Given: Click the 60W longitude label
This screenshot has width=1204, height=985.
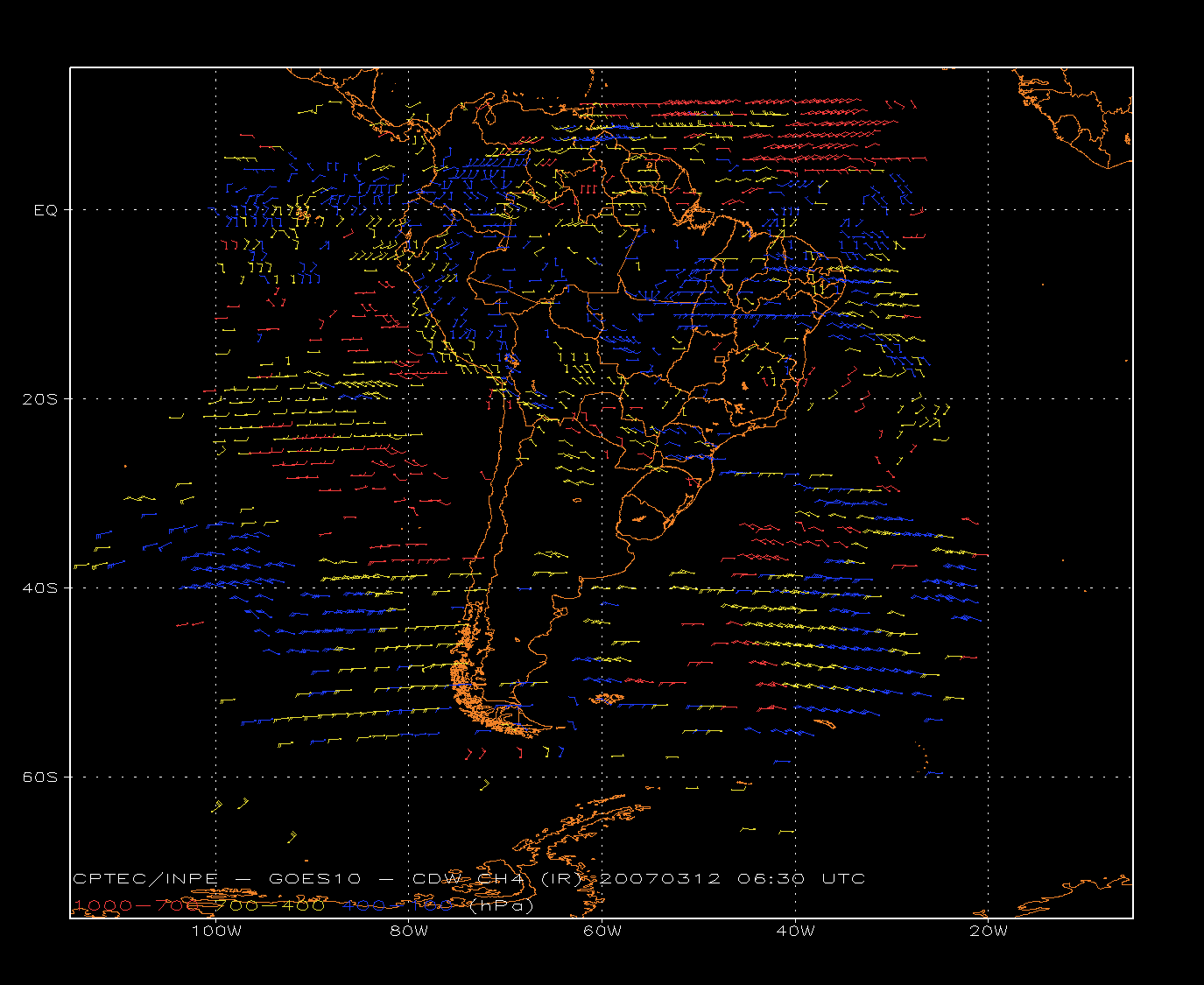Looking at the screenshot, I should pos(602,931).
